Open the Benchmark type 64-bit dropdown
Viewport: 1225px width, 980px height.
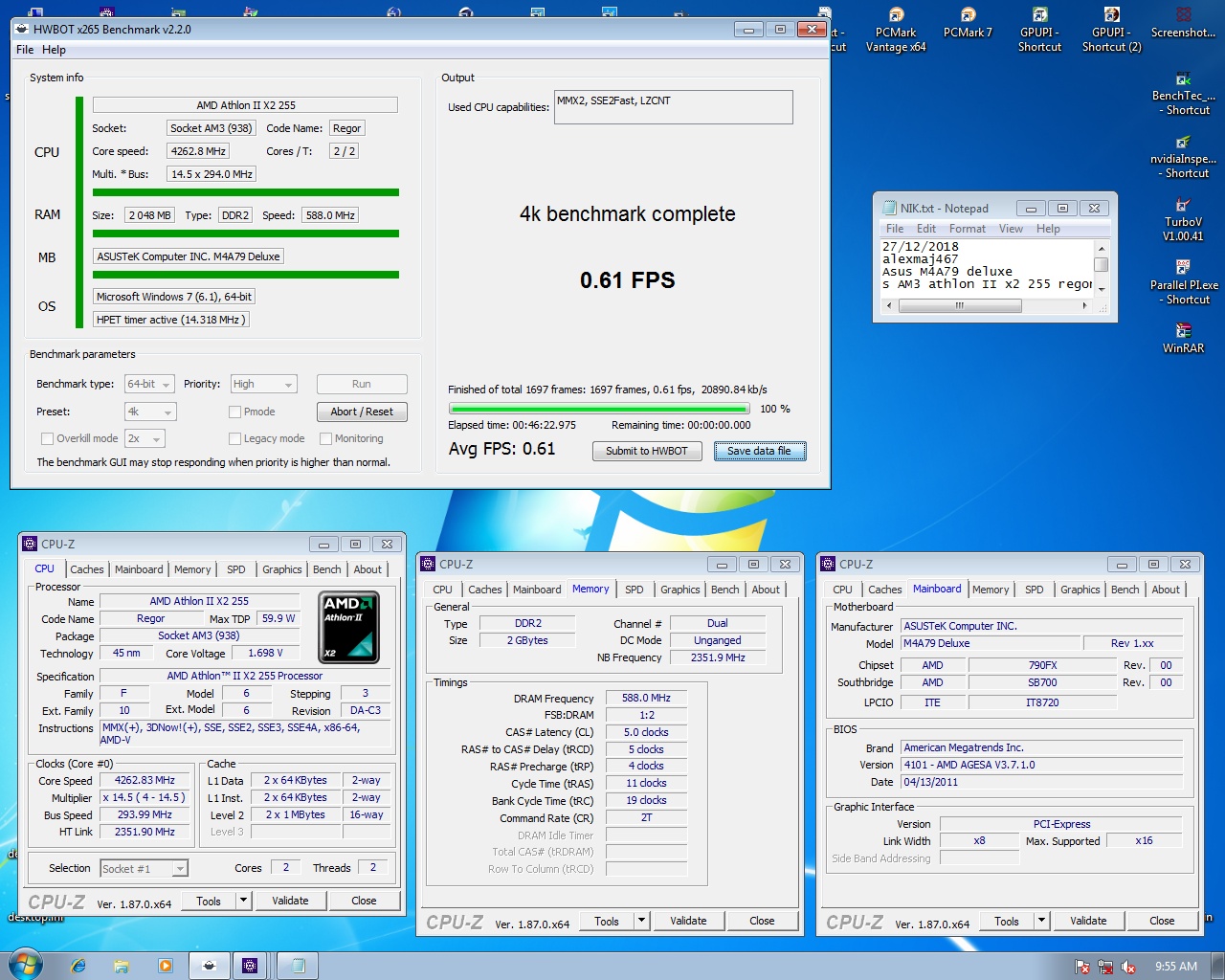coord(149,384)
